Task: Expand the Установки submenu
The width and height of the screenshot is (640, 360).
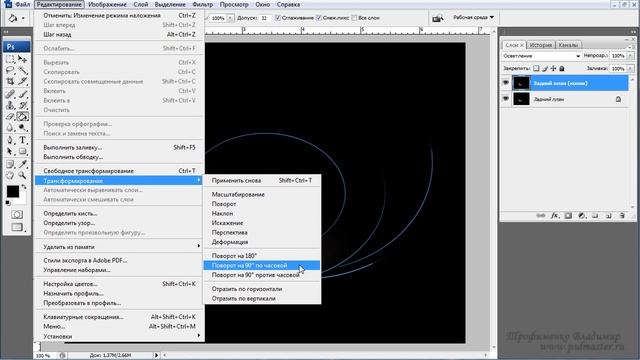Action: tap(119, 336)
